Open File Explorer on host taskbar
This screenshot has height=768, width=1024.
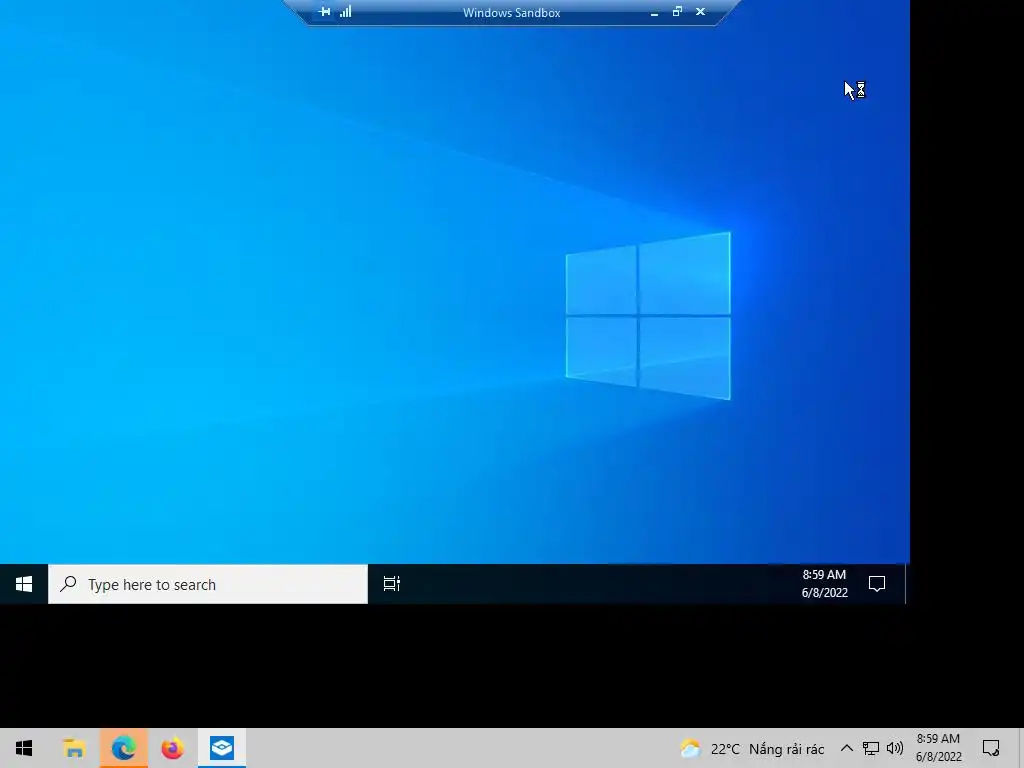click(74, 748)
